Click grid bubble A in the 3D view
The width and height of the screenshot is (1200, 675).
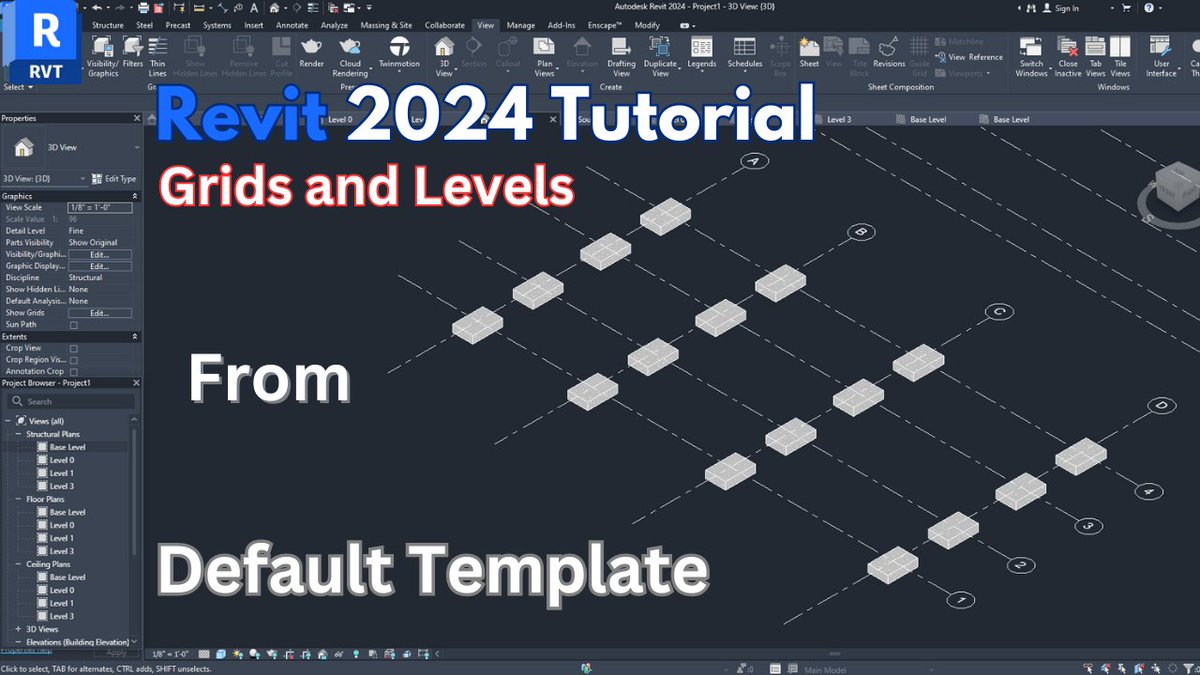point(753,161)
